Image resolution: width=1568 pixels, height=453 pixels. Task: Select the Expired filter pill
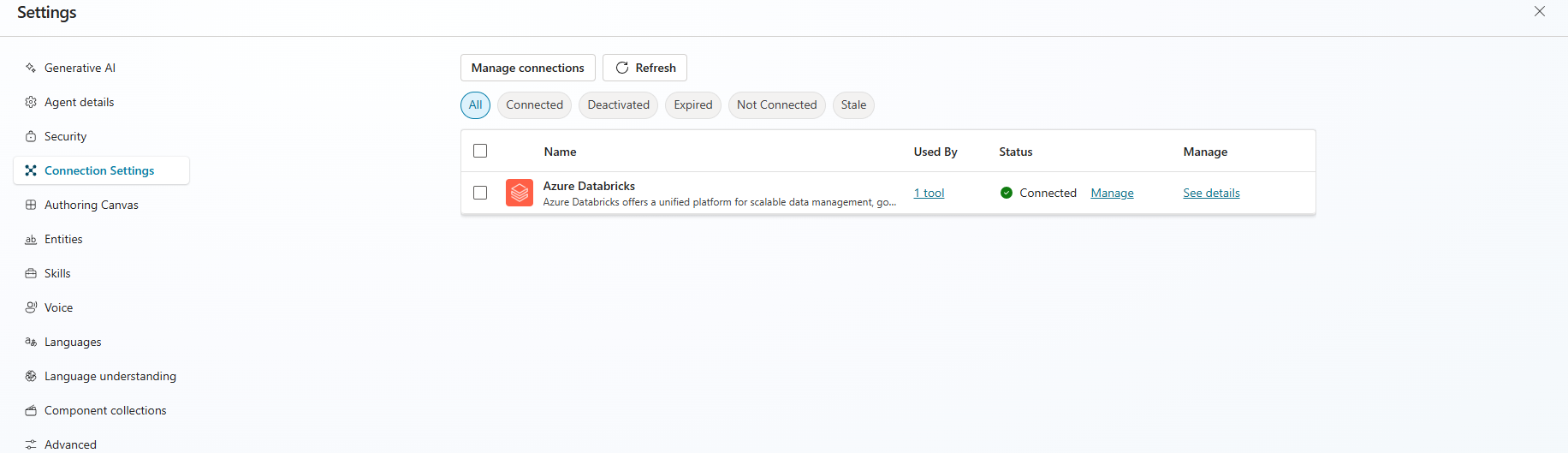(x=692, y=105)
